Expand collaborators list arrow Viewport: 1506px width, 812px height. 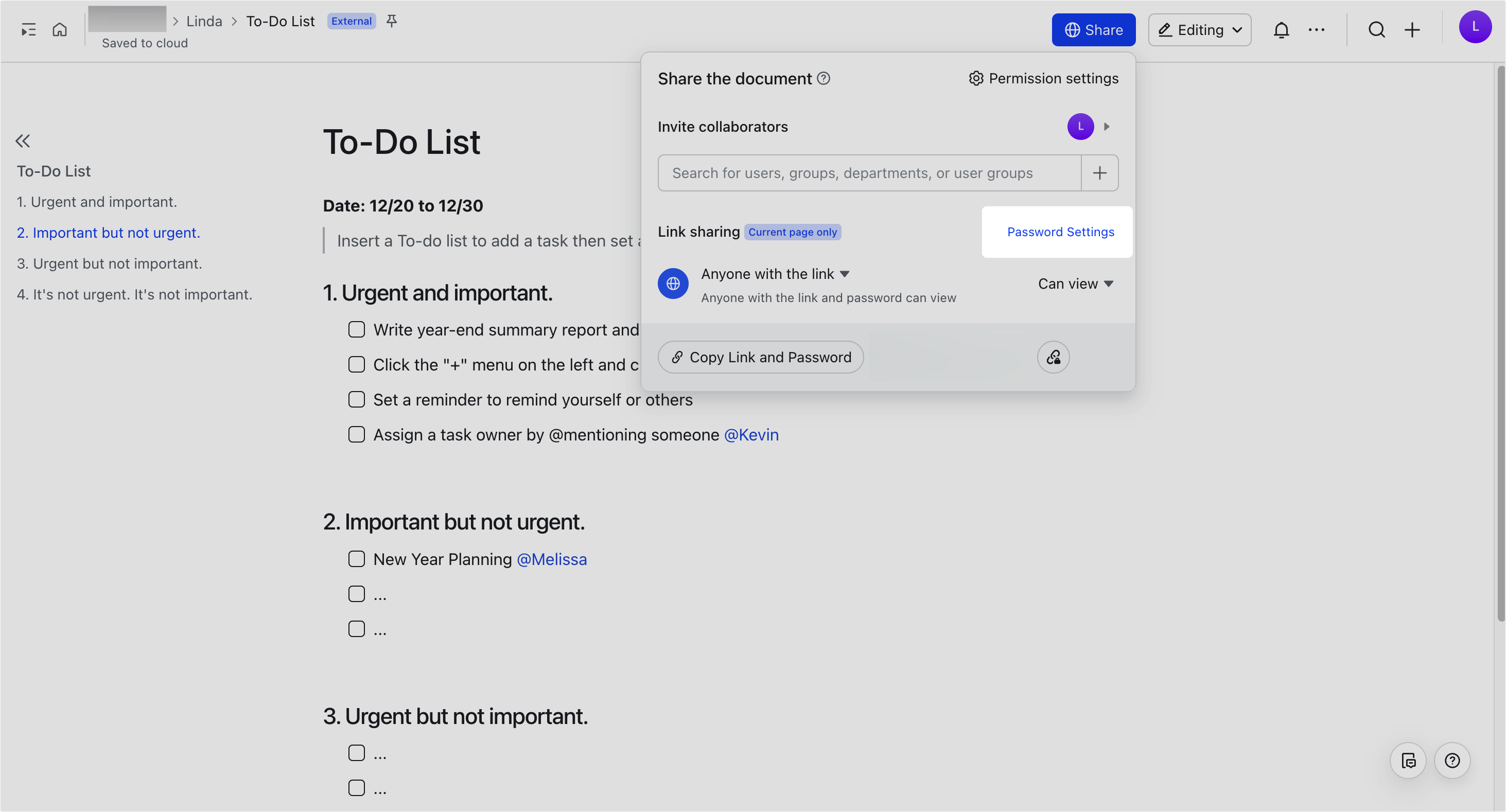(1107, 126)
